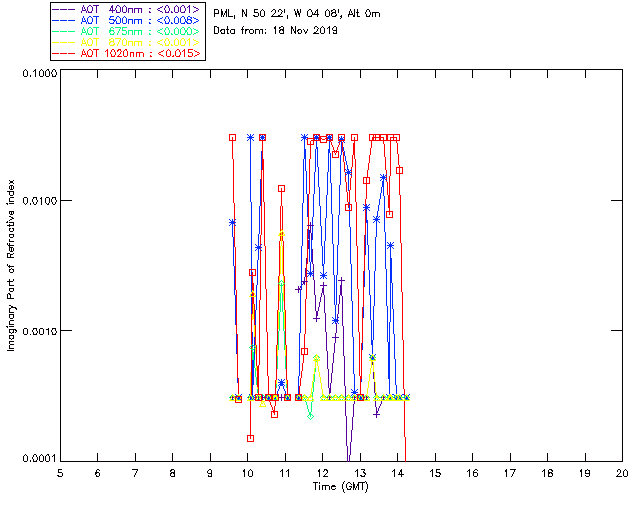Click the AOT 870nm legend entry
Viewport: 640px width, 512px height.
coord(127,42)
